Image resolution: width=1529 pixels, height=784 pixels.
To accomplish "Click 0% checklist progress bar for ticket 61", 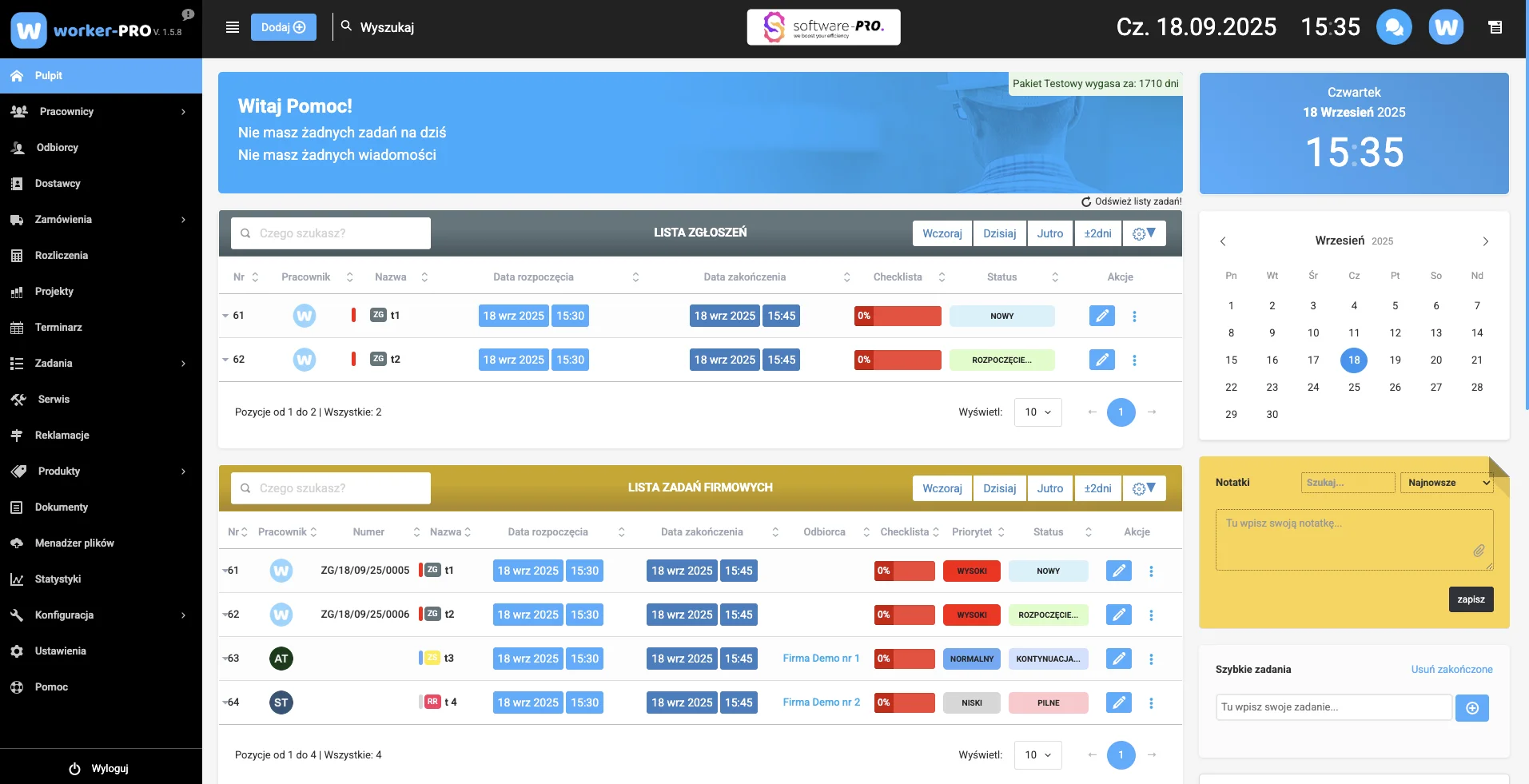I will (898, 316).
